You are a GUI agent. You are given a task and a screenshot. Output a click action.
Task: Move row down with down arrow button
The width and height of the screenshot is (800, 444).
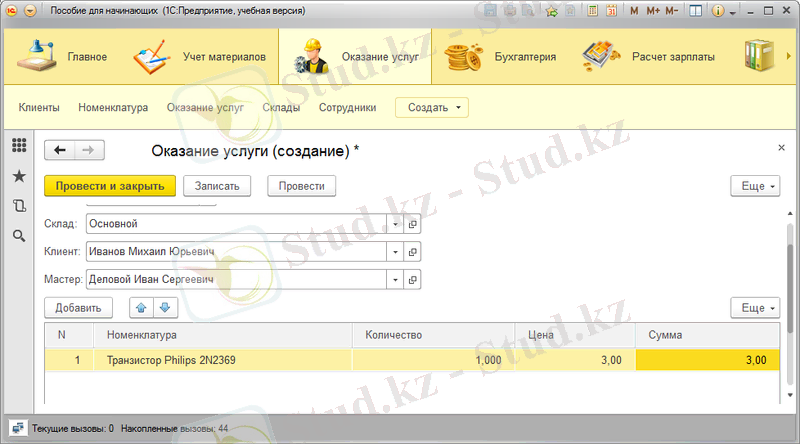[165, 308]
